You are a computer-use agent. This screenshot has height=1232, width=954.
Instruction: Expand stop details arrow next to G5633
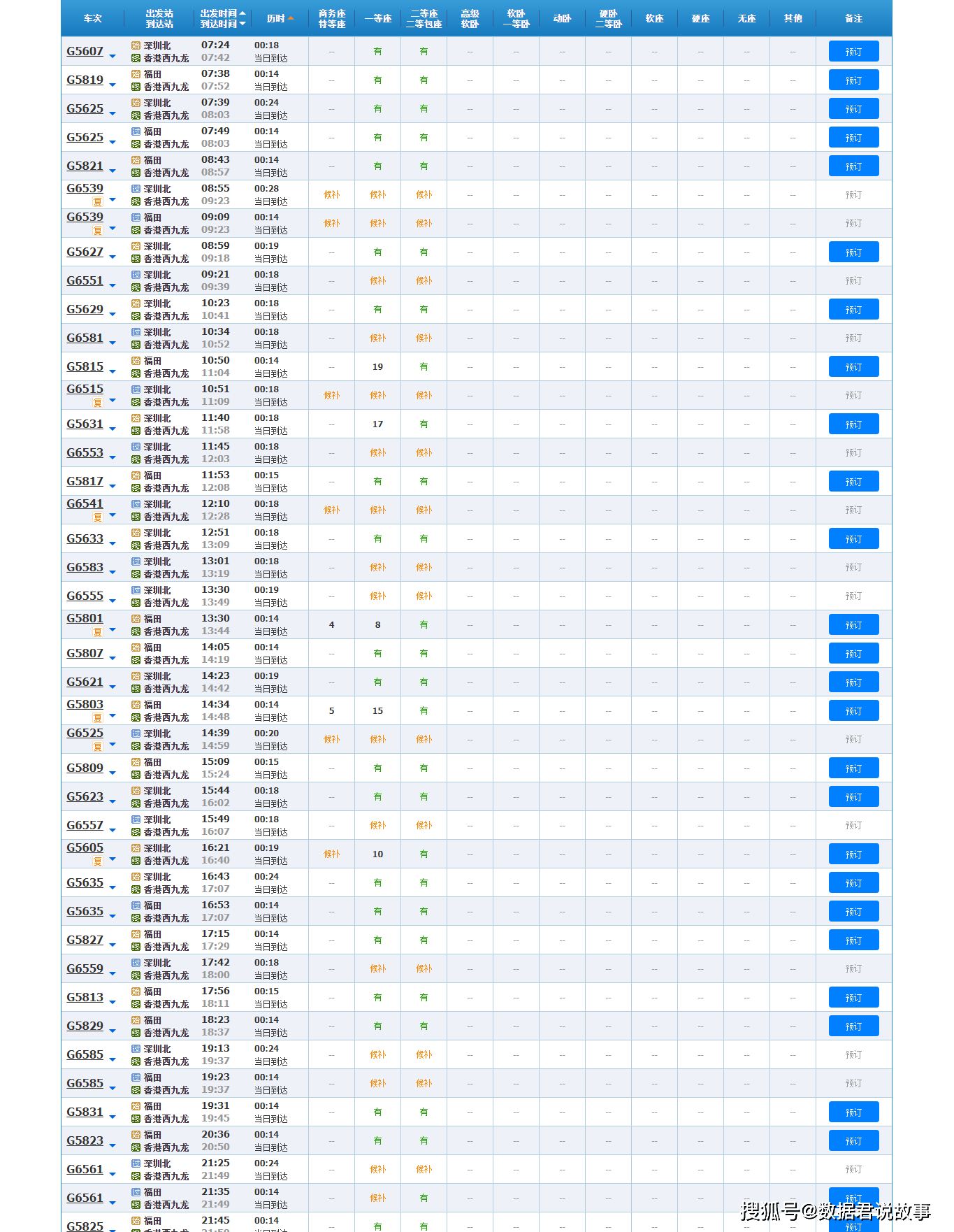113,544
